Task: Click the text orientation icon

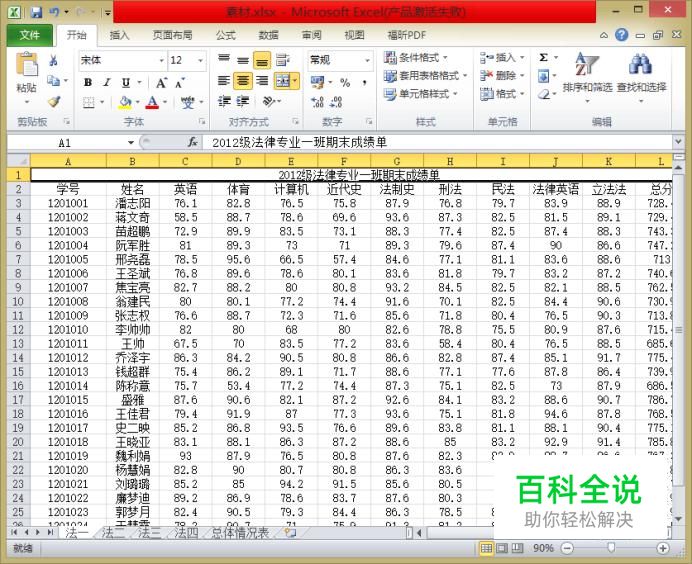Action: [x=269, y=102]
